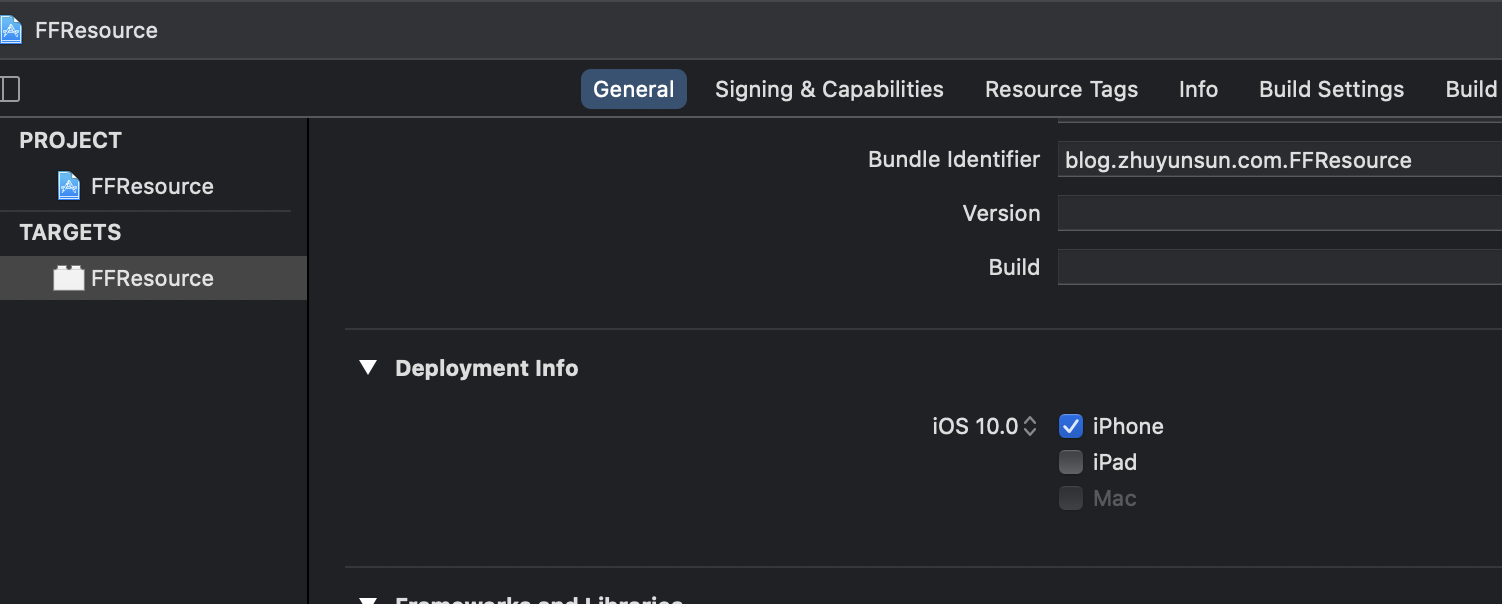The image size is (1502, 604).
Task: Toggle the targets list sidebar icon
Action: (x=9, y=89)
